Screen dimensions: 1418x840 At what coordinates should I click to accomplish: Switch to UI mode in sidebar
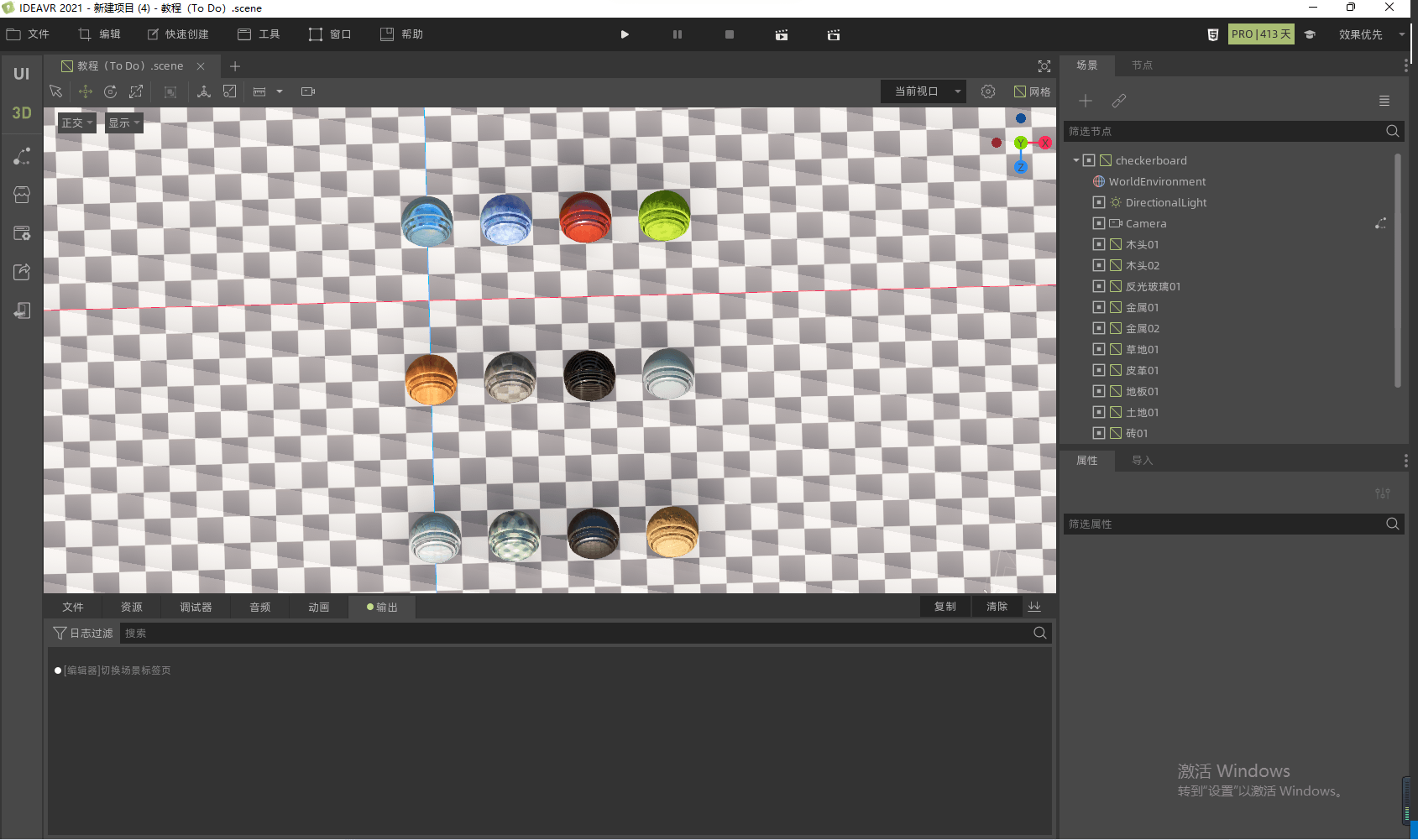click(22, 74)
